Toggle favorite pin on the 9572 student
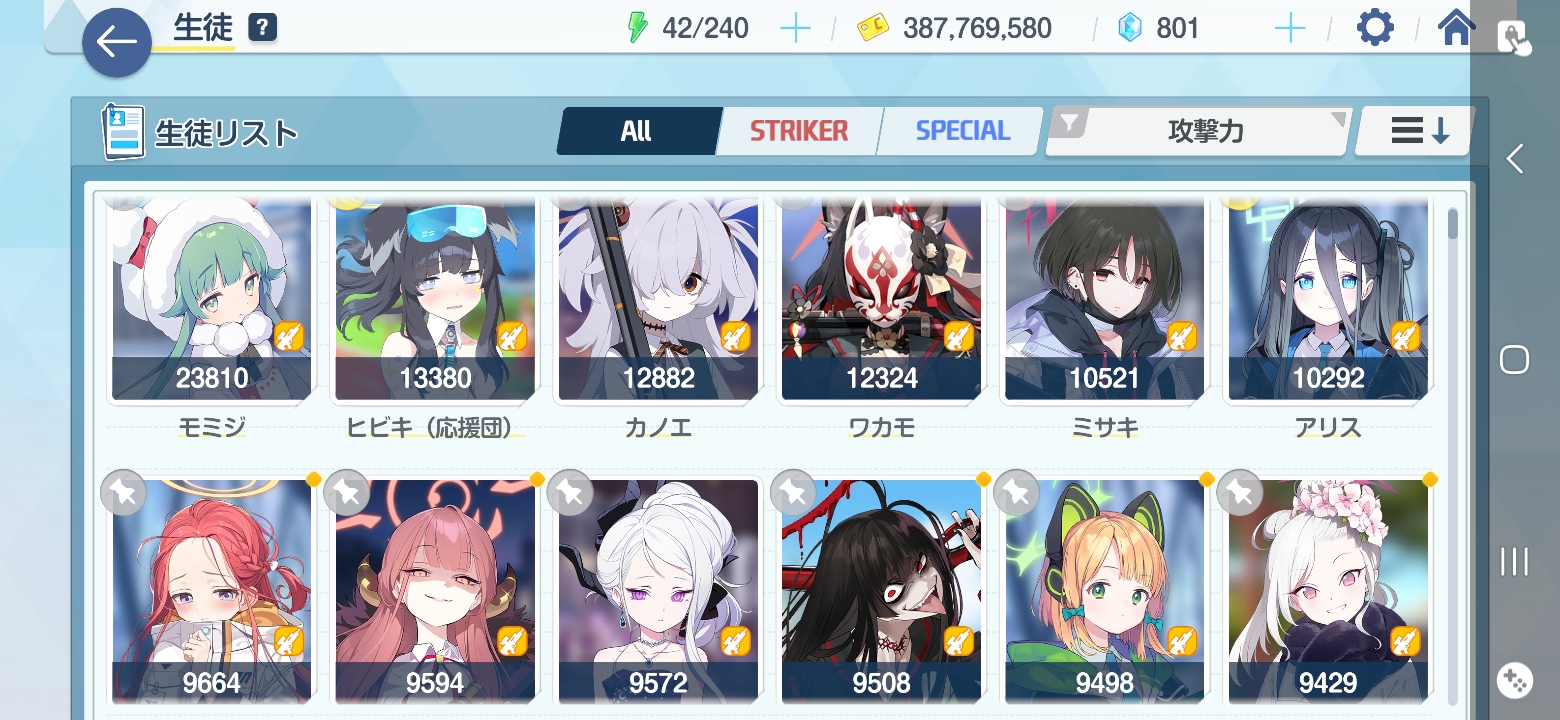The width and height of the screenshot is (1560, 720). [x=570, y=492]
